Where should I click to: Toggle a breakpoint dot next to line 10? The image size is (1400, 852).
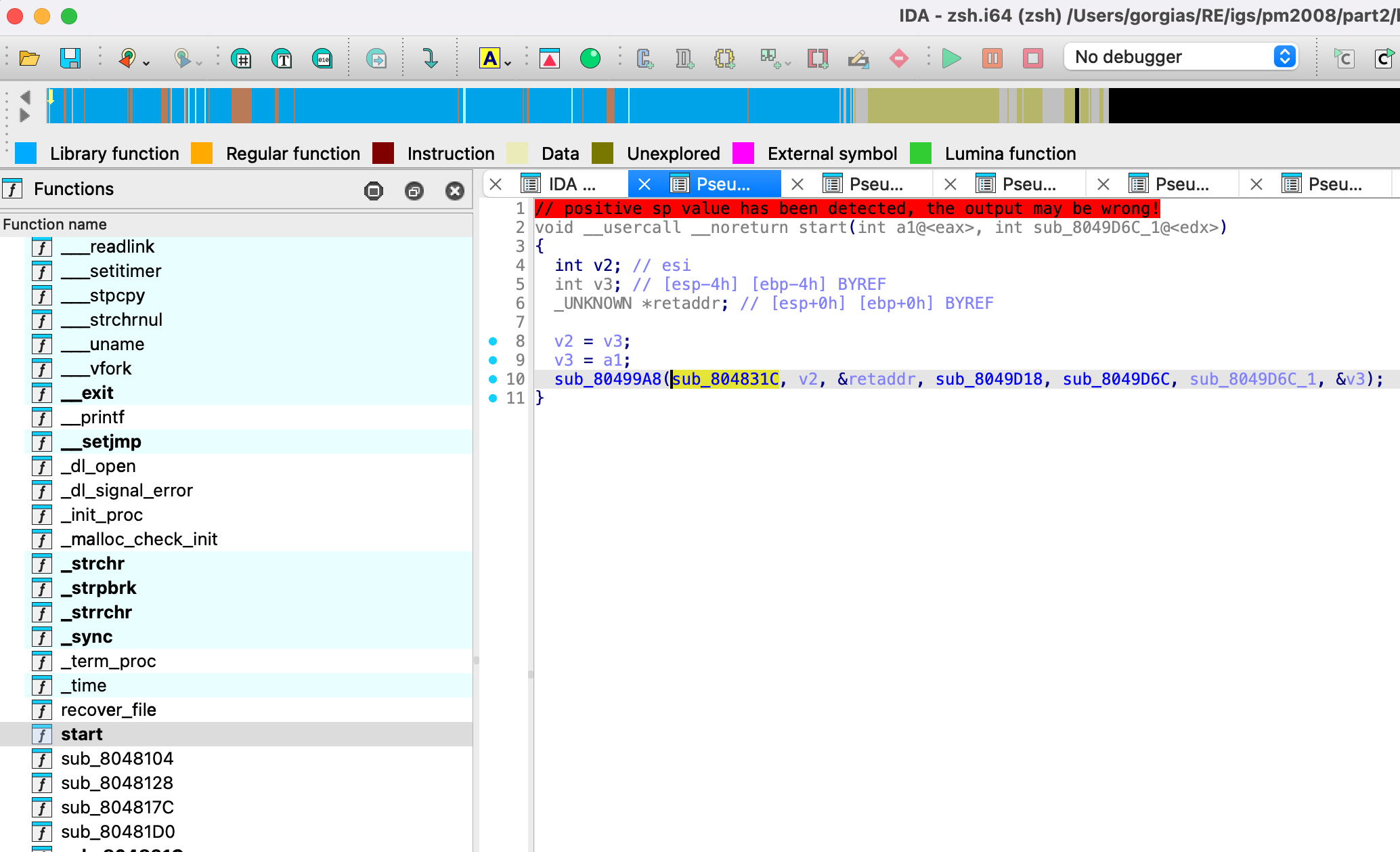point(492,379)
